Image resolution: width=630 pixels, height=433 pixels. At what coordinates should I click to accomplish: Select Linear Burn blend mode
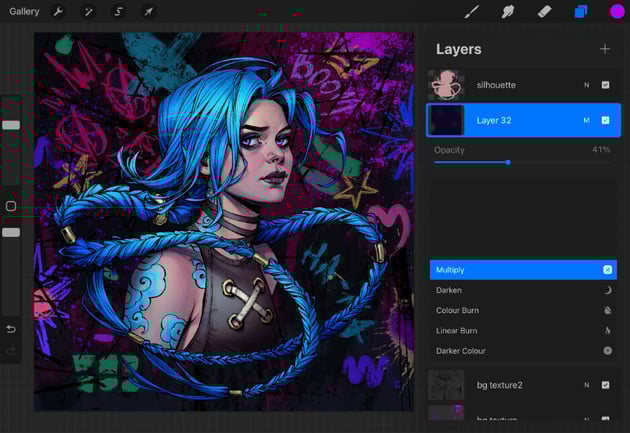point(523,331)
